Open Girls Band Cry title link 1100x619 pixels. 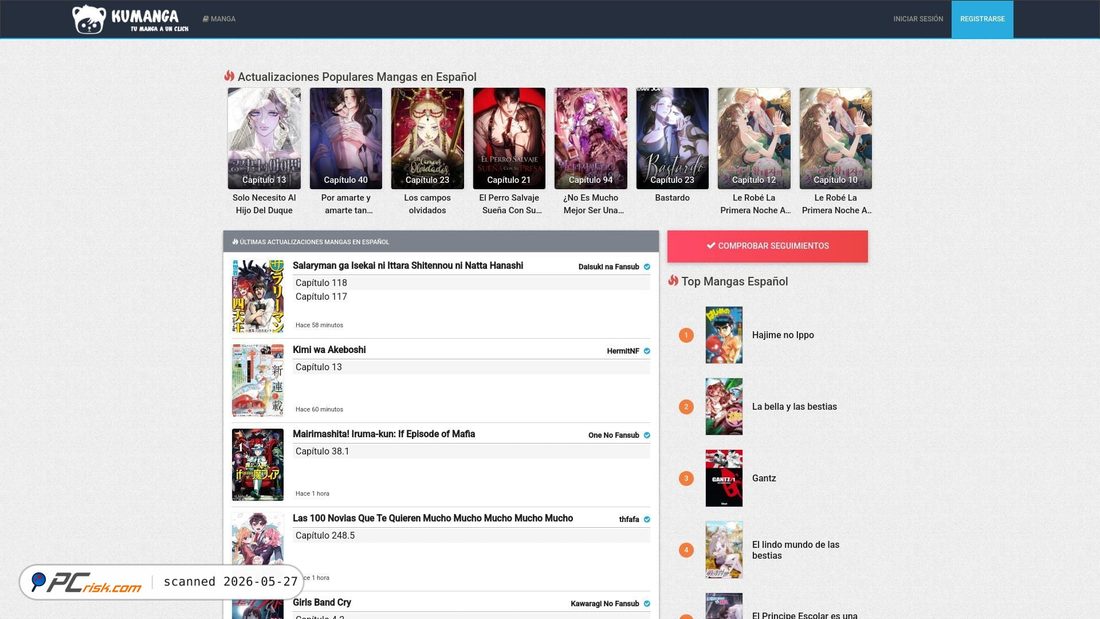click(322, 602)
